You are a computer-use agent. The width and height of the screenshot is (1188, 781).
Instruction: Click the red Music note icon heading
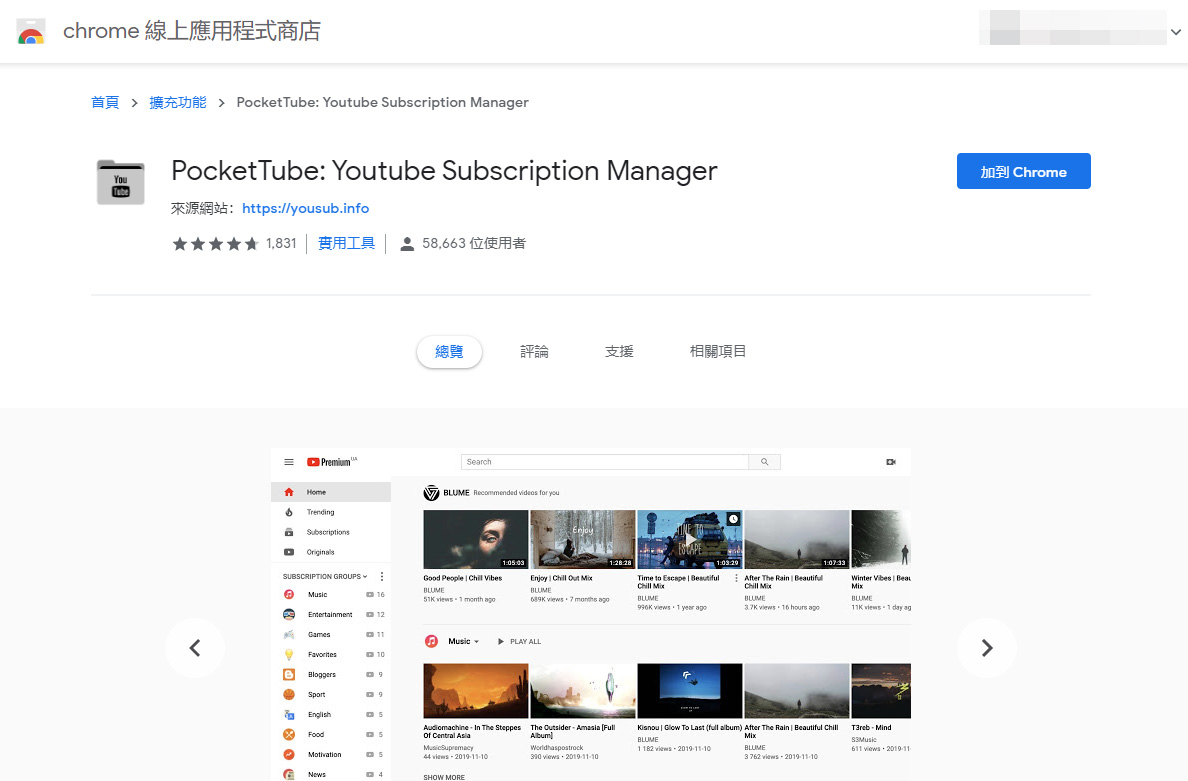tap(431, 642)
